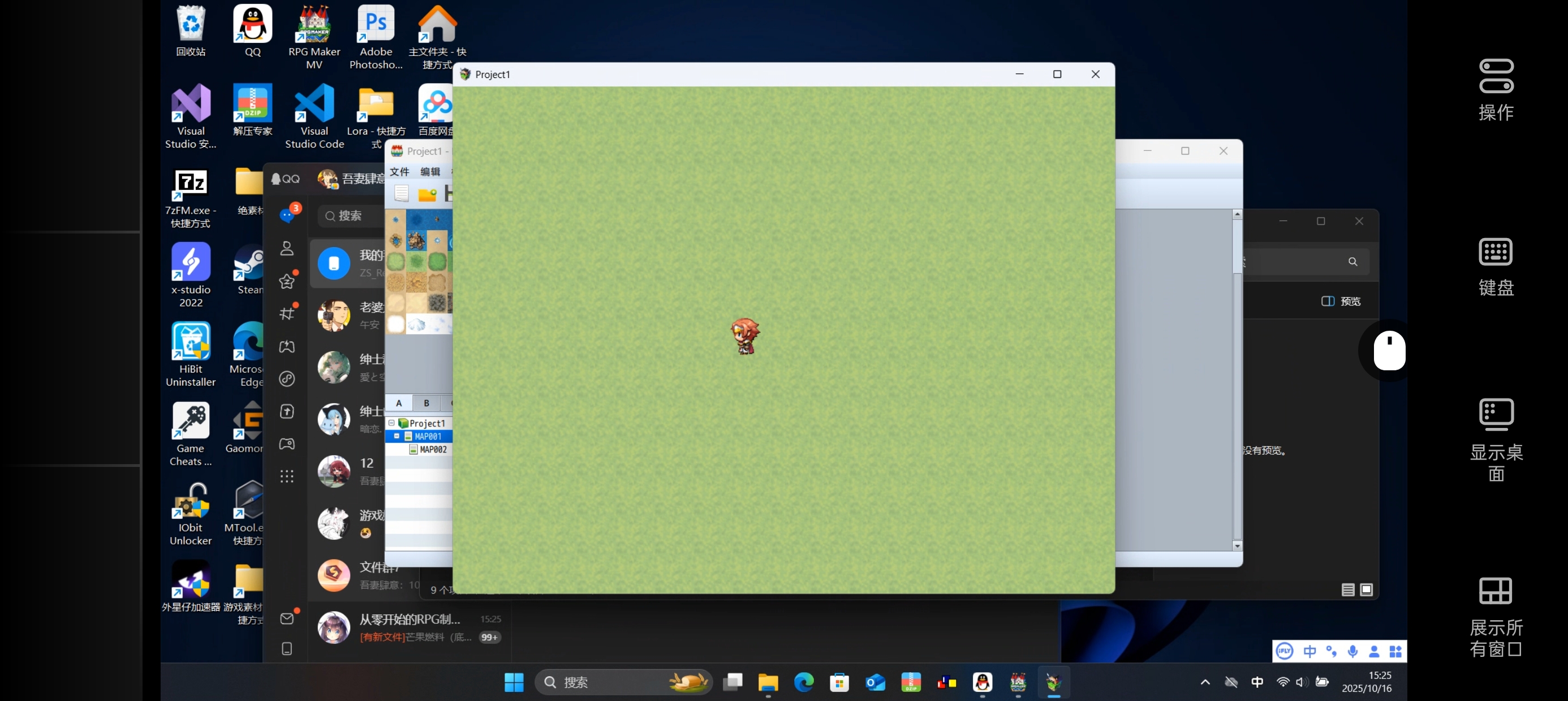Click the search magnifier icon in file explorer window
Image resolution: width=1568 pixels, height=701 pixels.
pos(1352,262)
